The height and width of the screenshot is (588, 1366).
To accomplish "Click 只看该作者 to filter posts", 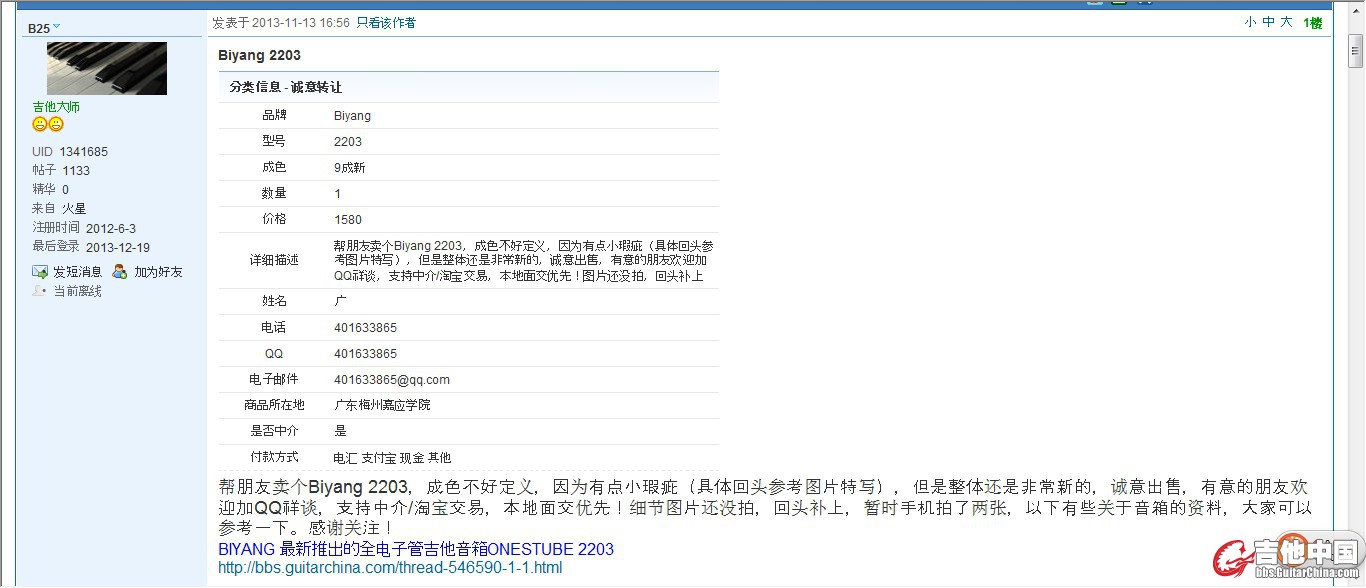I will coord(386,23).
